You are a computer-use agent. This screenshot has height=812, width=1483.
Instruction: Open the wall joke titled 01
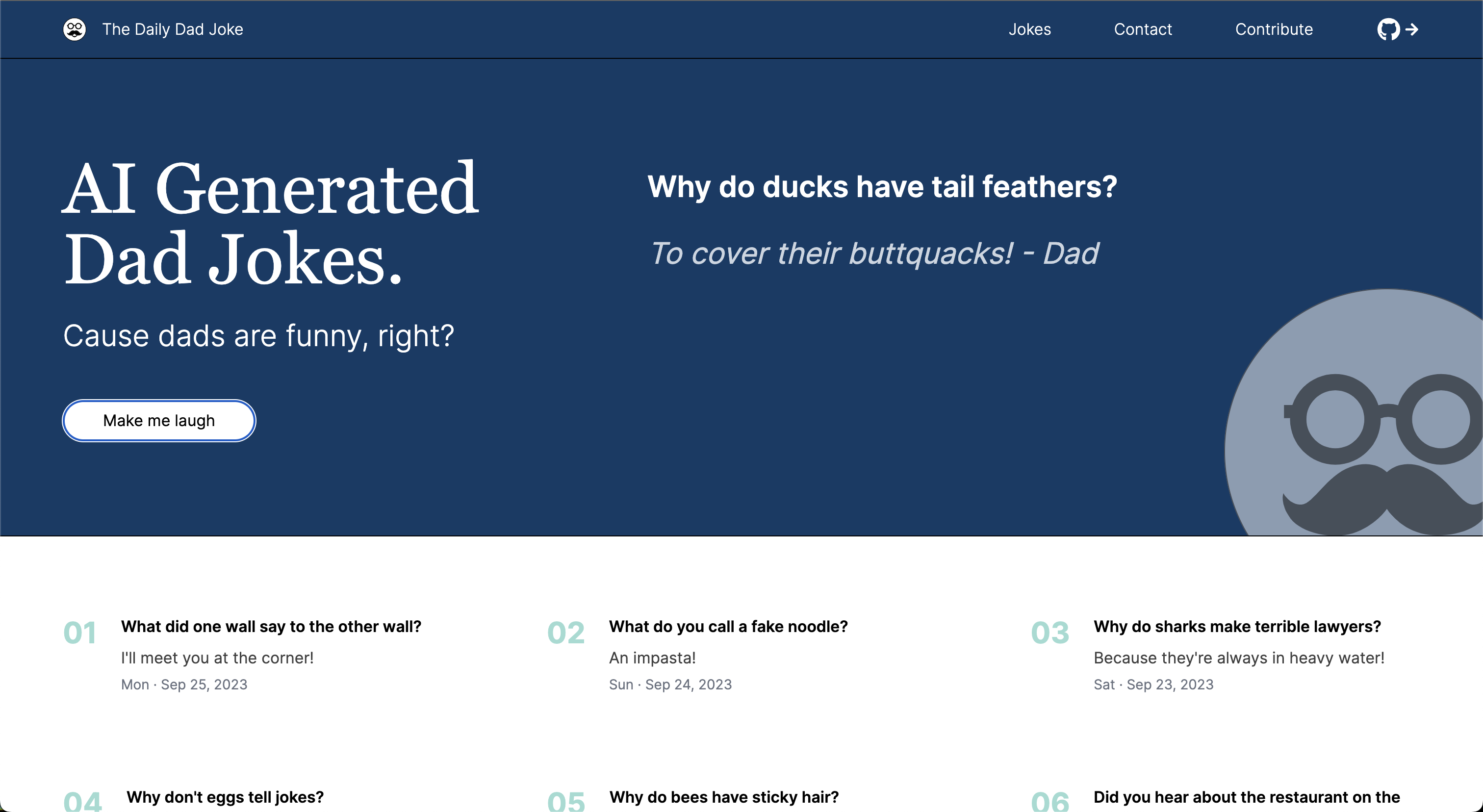point(271,626)
